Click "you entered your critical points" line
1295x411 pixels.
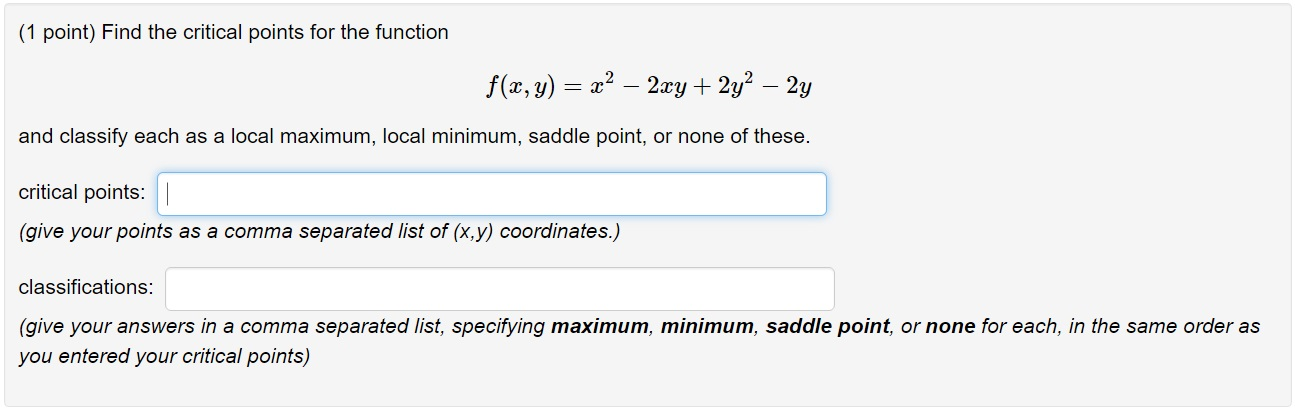click(164, 357)
